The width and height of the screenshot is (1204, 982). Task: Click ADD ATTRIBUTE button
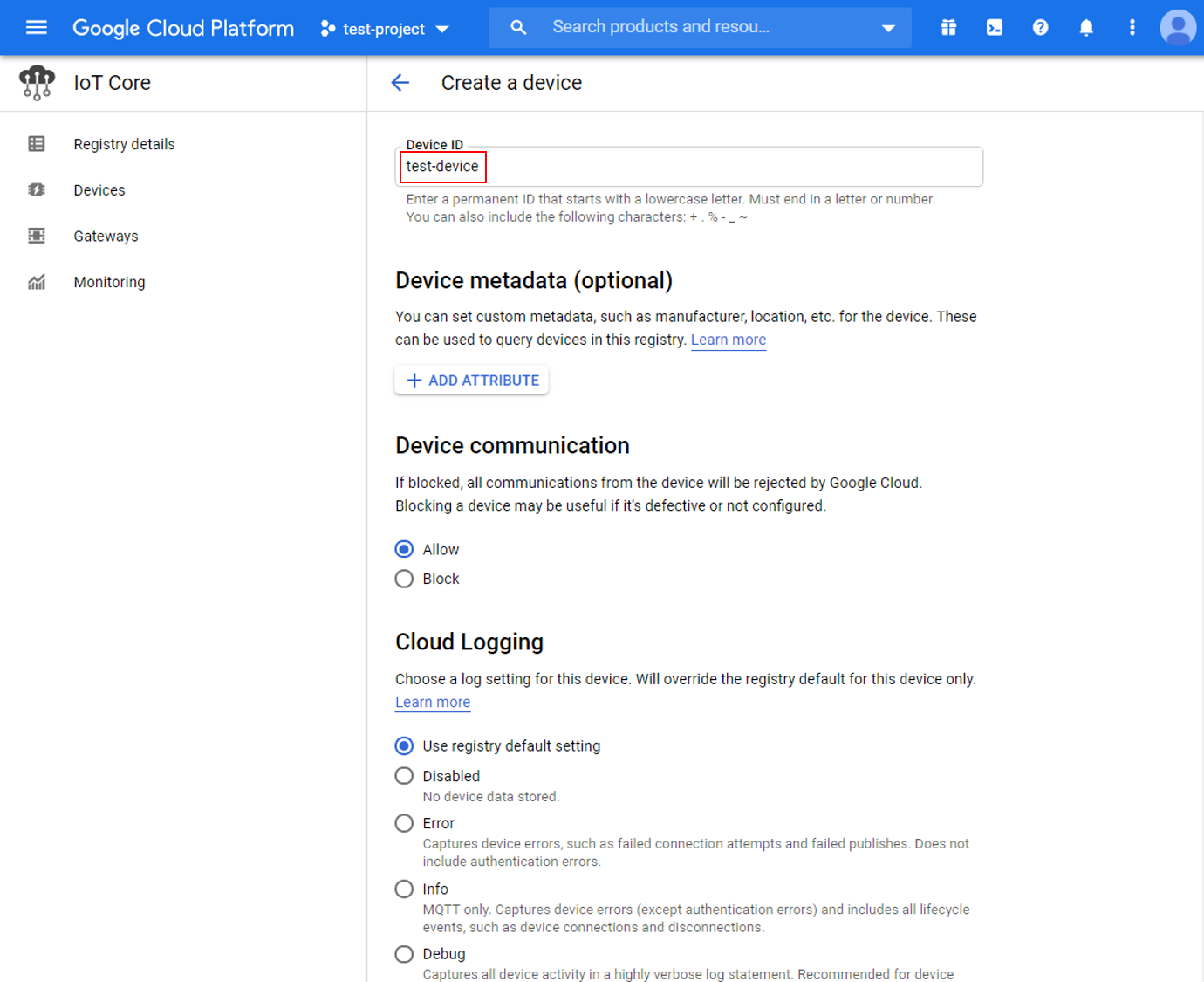click(472, 381)
